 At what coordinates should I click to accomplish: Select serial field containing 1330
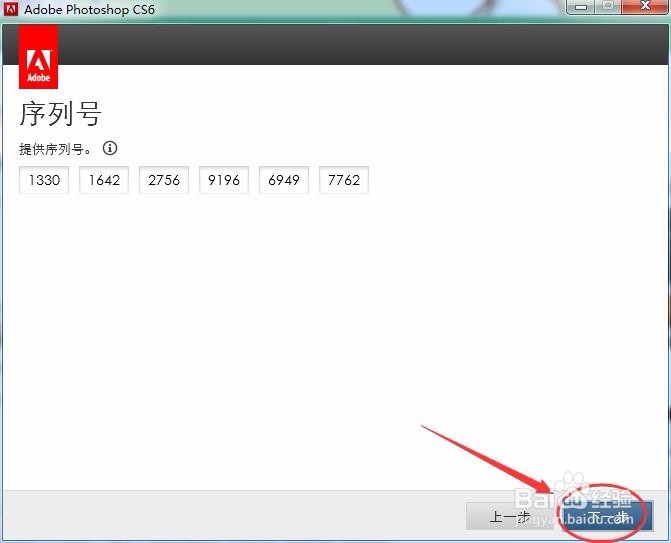(44, 180)
